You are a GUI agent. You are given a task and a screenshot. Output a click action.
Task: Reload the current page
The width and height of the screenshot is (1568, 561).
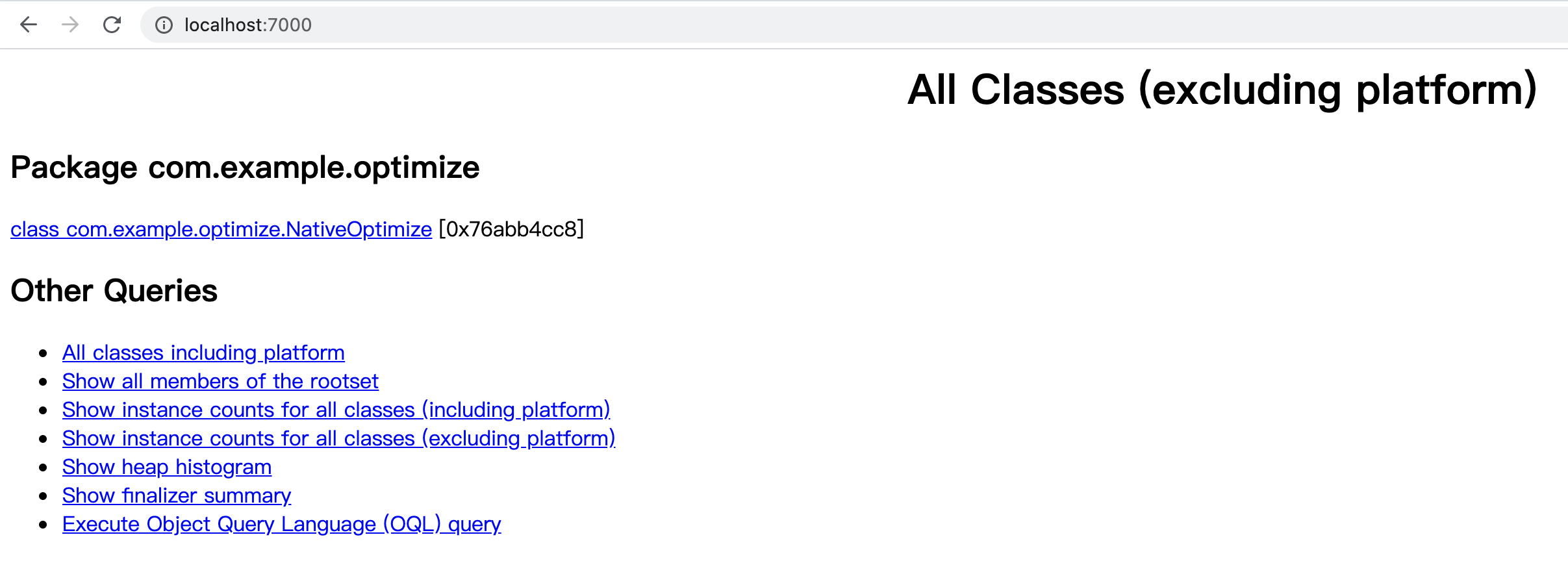coord(112,25)
